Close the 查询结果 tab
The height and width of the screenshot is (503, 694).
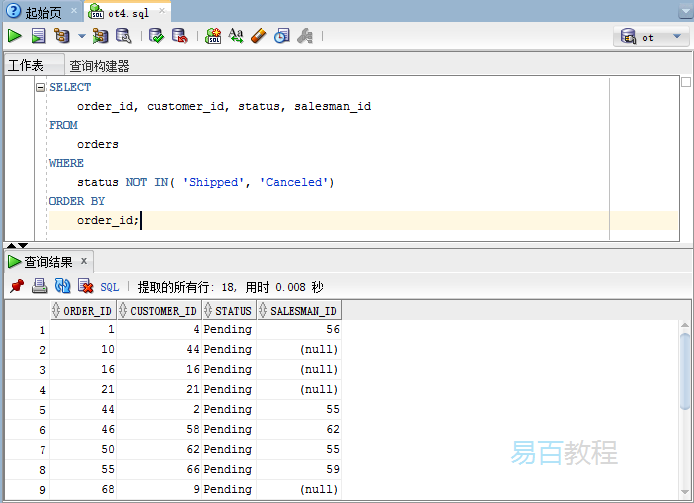click(x=84, y=261)
